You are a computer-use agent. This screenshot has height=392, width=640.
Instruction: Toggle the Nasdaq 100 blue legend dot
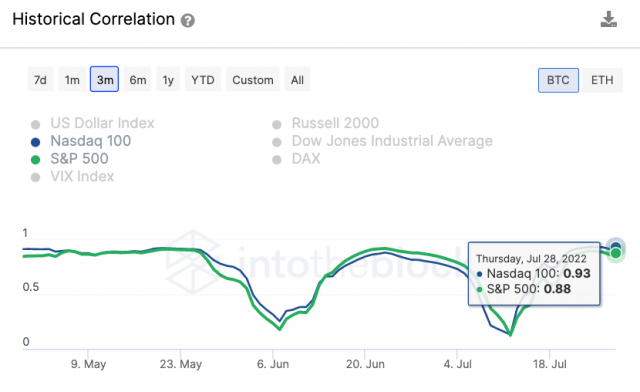[36, 142]
